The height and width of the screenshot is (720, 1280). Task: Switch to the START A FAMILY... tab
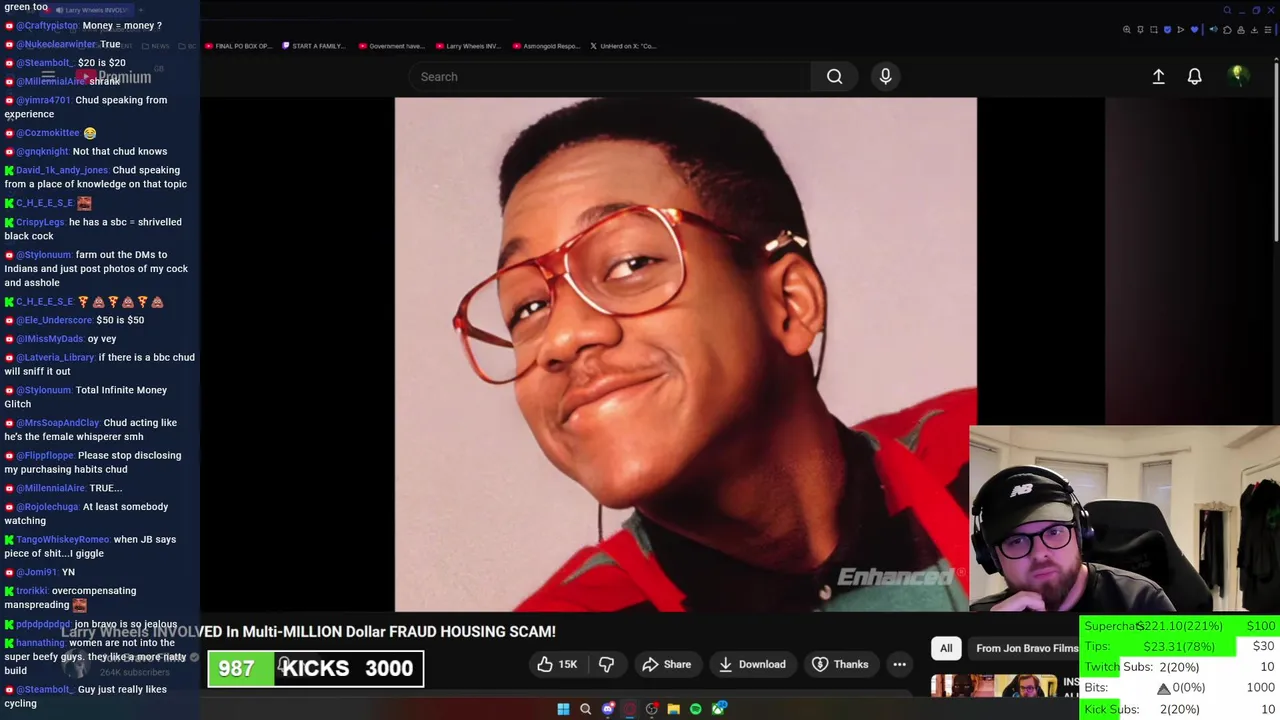click(314, 46)
